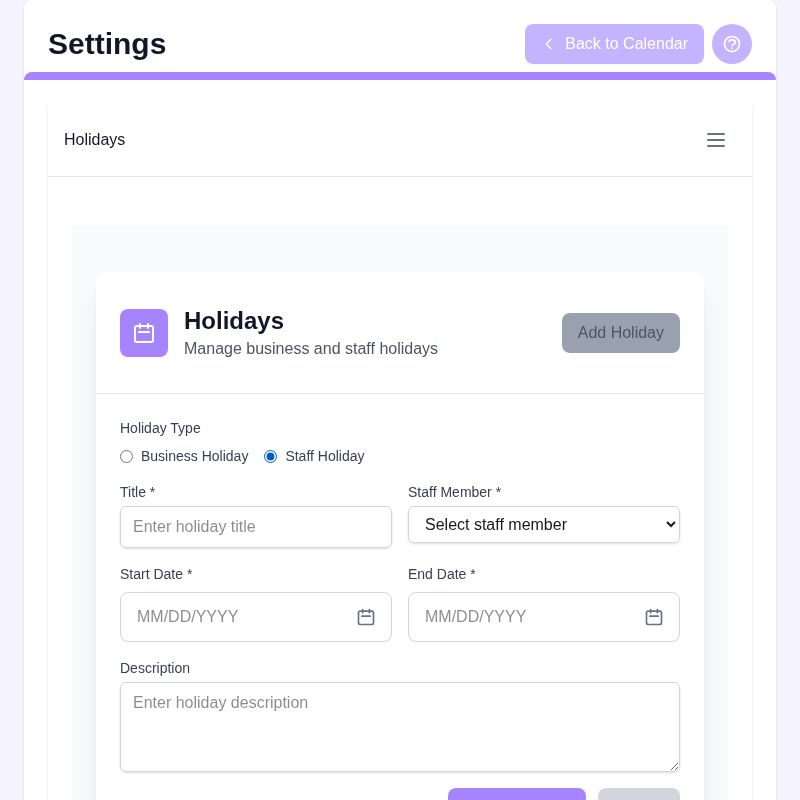Open the hamburger menu icon beside Holidays
Screen dimensions: 800x800
(x=716, y=140)
